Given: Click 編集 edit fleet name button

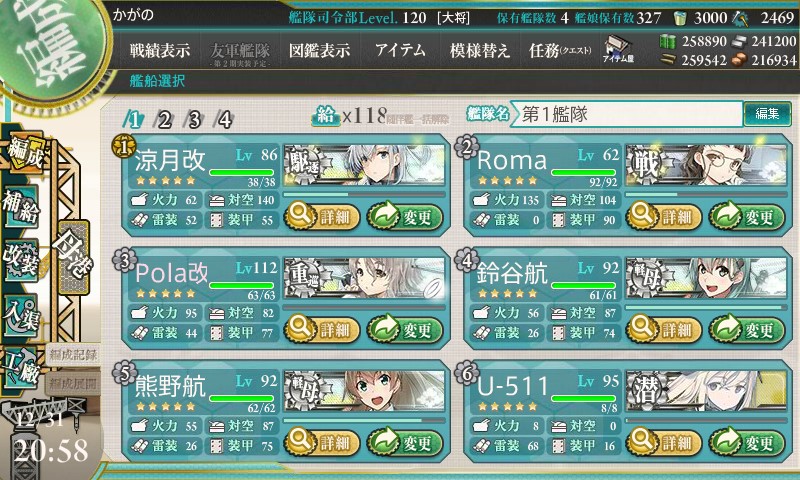Looking at the screenshot, I should click(x=767, y=113).
